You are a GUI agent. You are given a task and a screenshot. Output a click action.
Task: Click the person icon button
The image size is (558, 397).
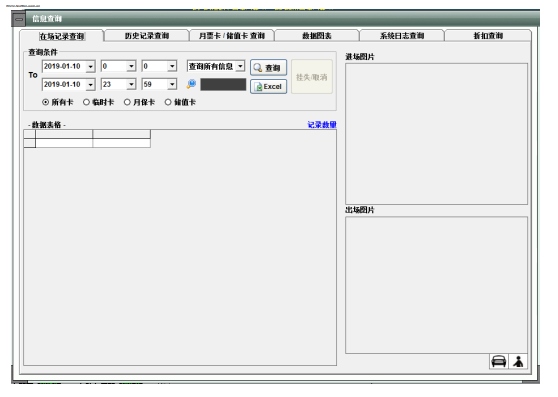tap(518, 361)
